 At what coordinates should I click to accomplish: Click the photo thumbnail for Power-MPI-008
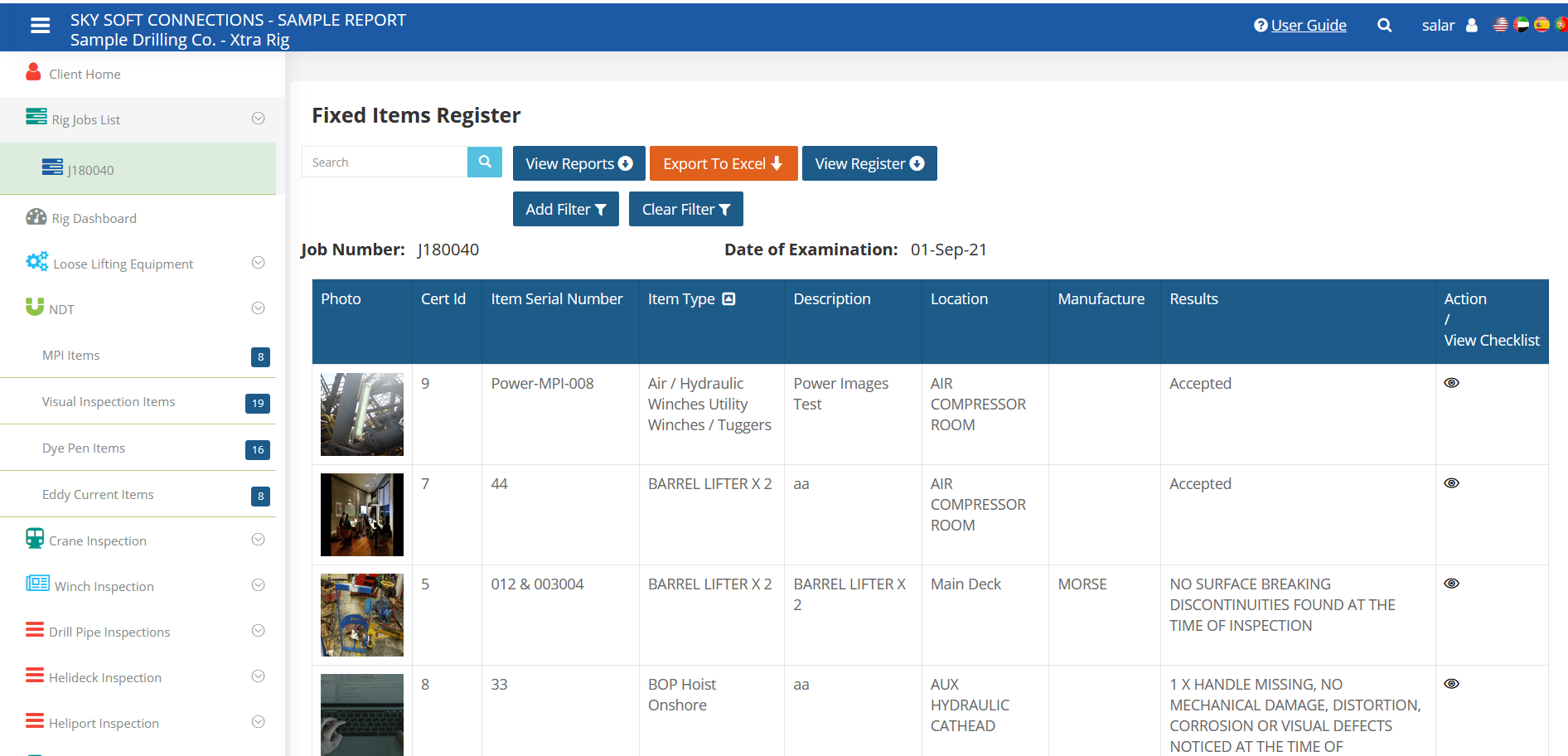click(361, 414)
